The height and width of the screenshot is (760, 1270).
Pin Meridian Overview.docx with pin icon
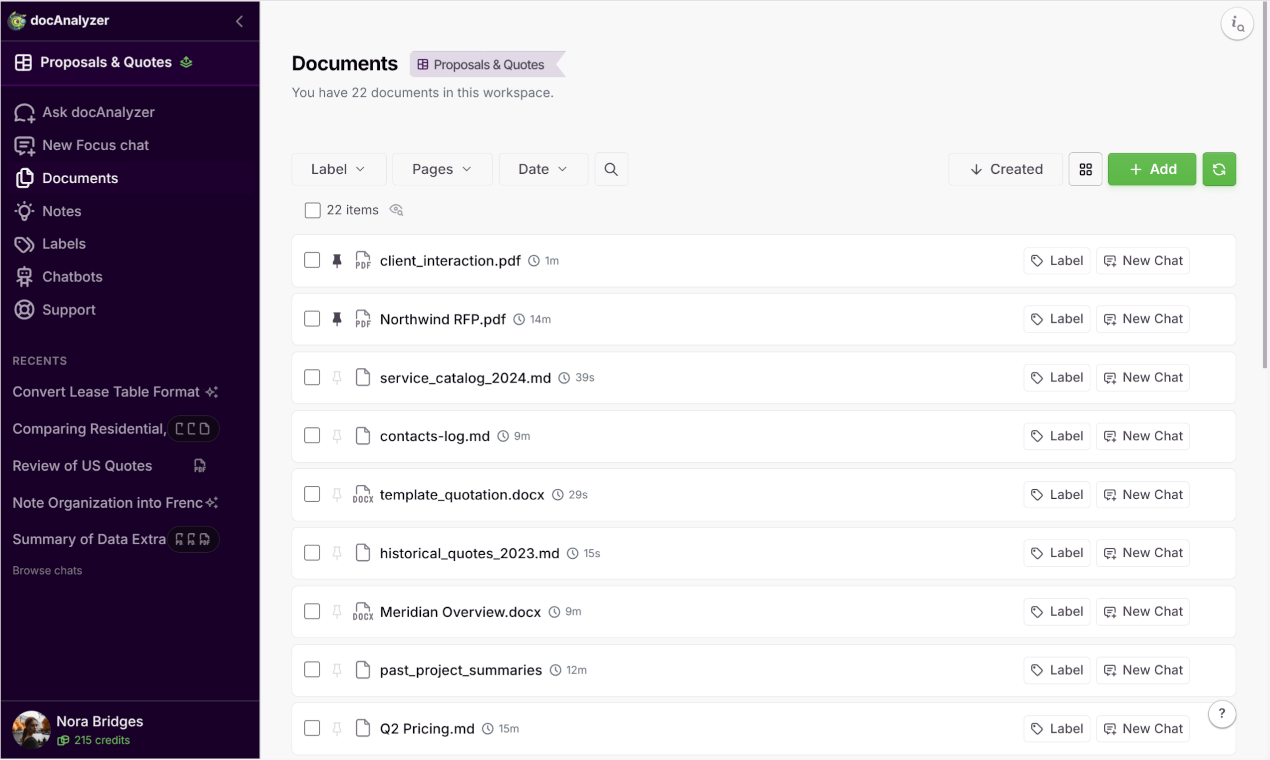tap(337, 612)
